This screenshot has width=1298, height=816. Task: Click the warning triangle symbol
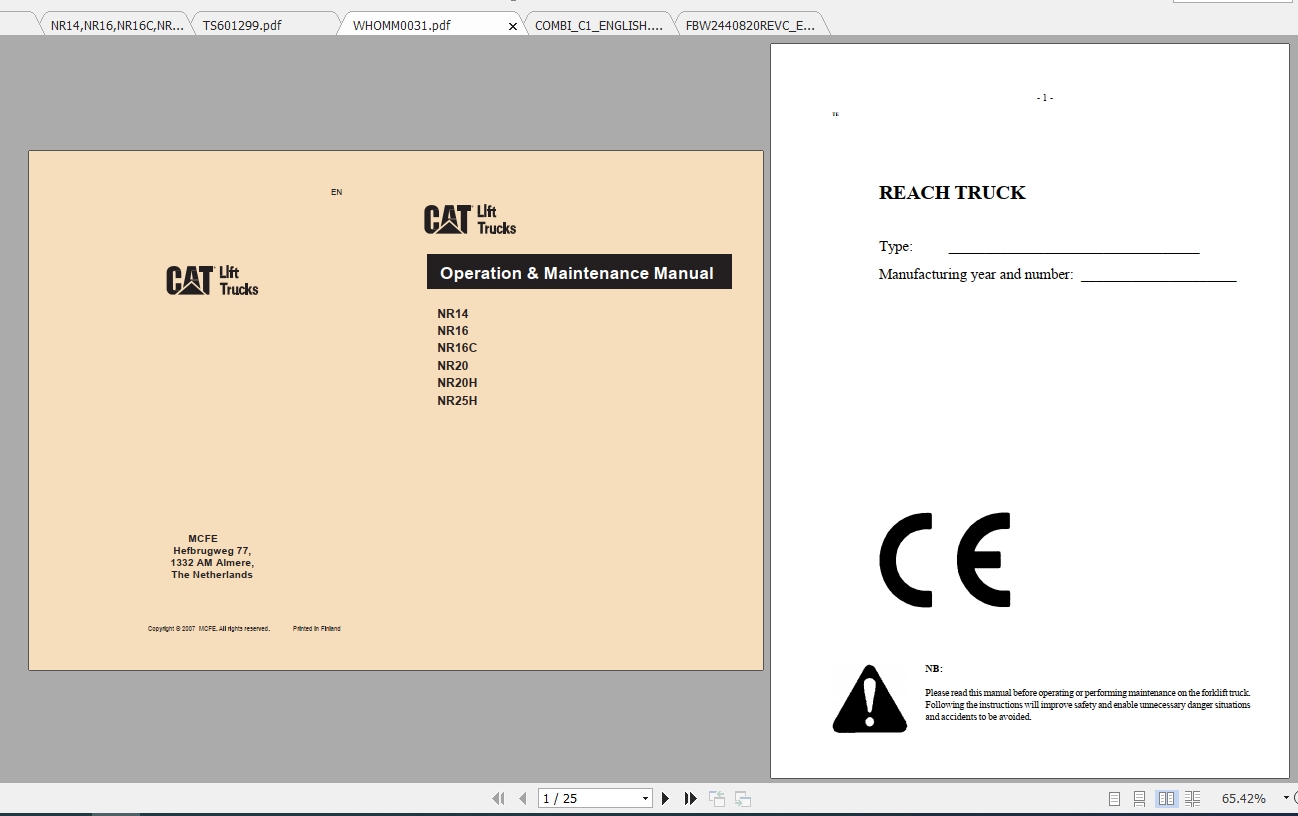870,698
